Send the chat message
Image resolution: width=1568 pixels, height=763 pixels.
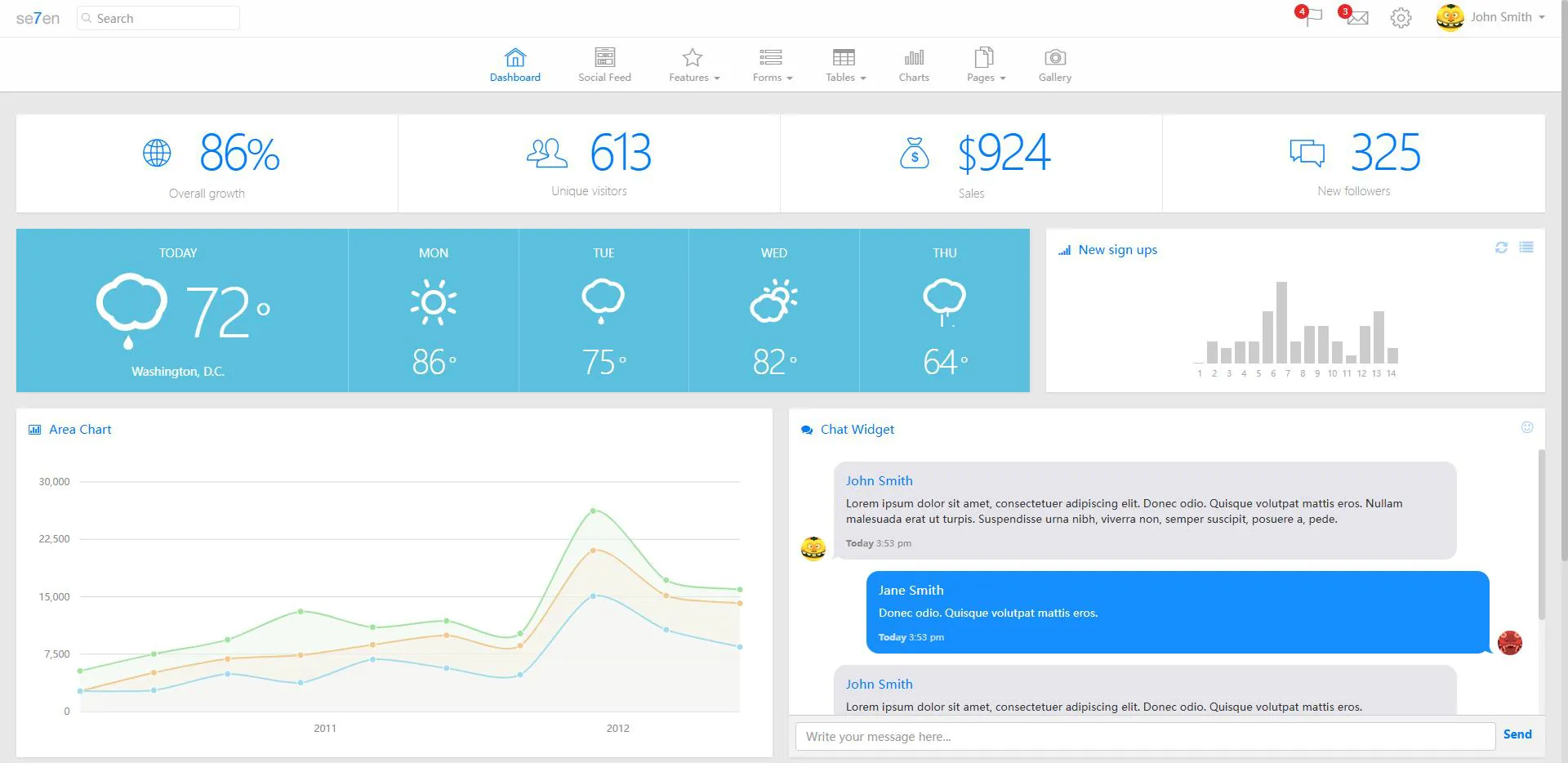tap(1517, 734)
